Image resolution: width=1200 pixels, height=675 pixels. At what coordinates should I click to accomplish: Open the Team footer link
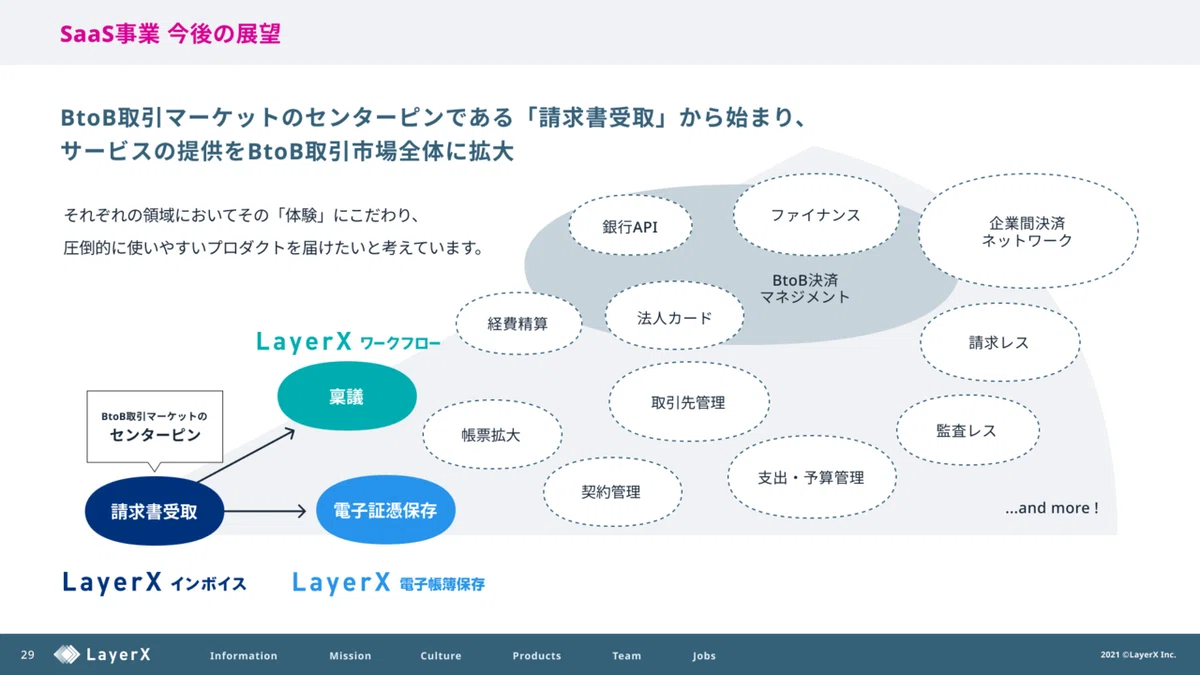click(627, 656)
